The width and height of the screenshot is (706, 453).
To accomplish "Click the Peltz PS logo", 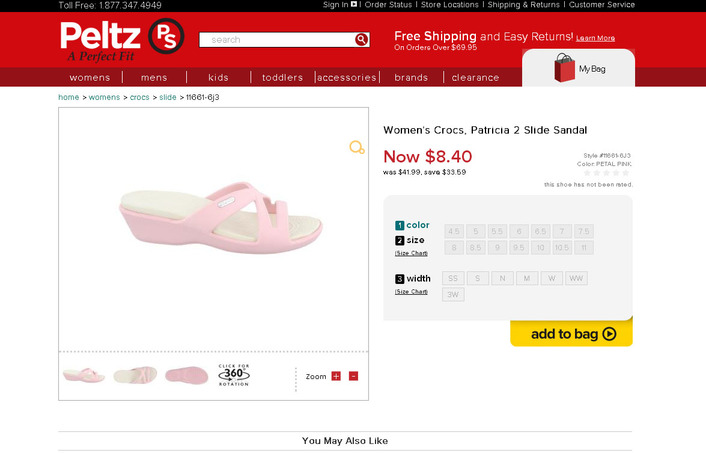I will click(x=122, y=40).
